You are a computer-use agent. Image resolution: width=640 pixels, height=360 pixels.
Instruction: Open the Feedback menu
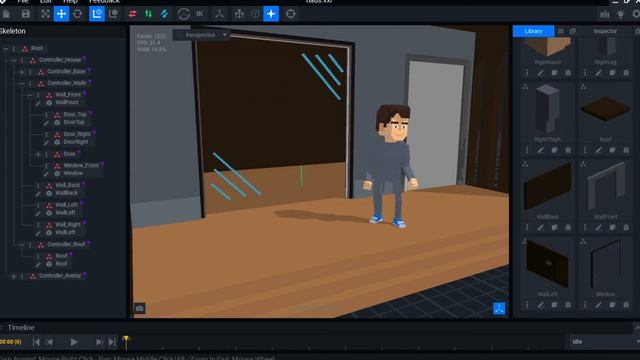tap(104, 2)
